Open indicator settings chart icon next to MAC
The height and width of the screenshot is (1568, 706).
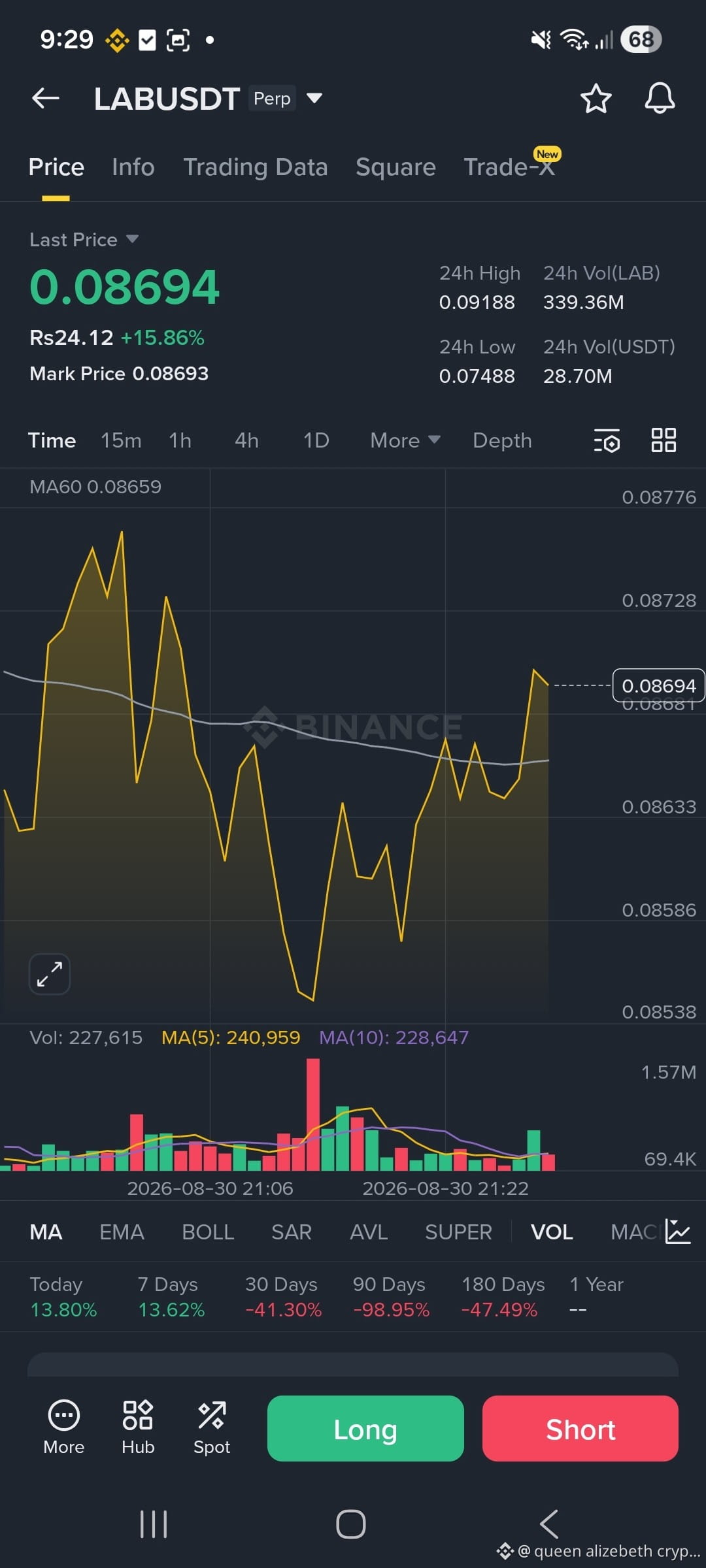pos(678,1232)
